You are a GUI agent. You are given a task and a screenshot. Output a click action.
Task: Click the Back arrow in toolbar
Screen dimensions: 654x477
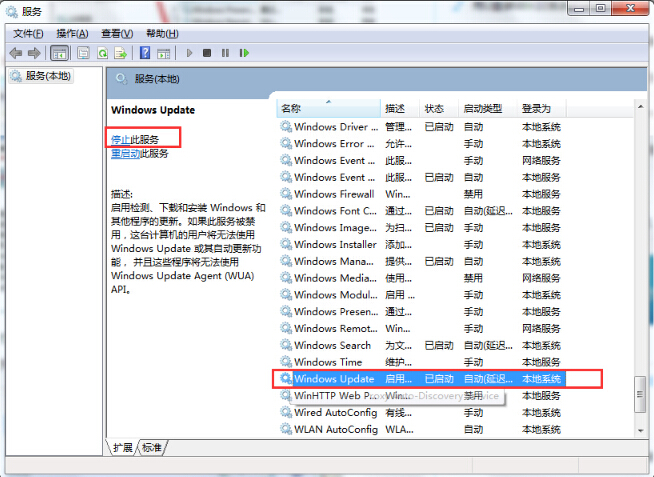[x=16, y=53]
